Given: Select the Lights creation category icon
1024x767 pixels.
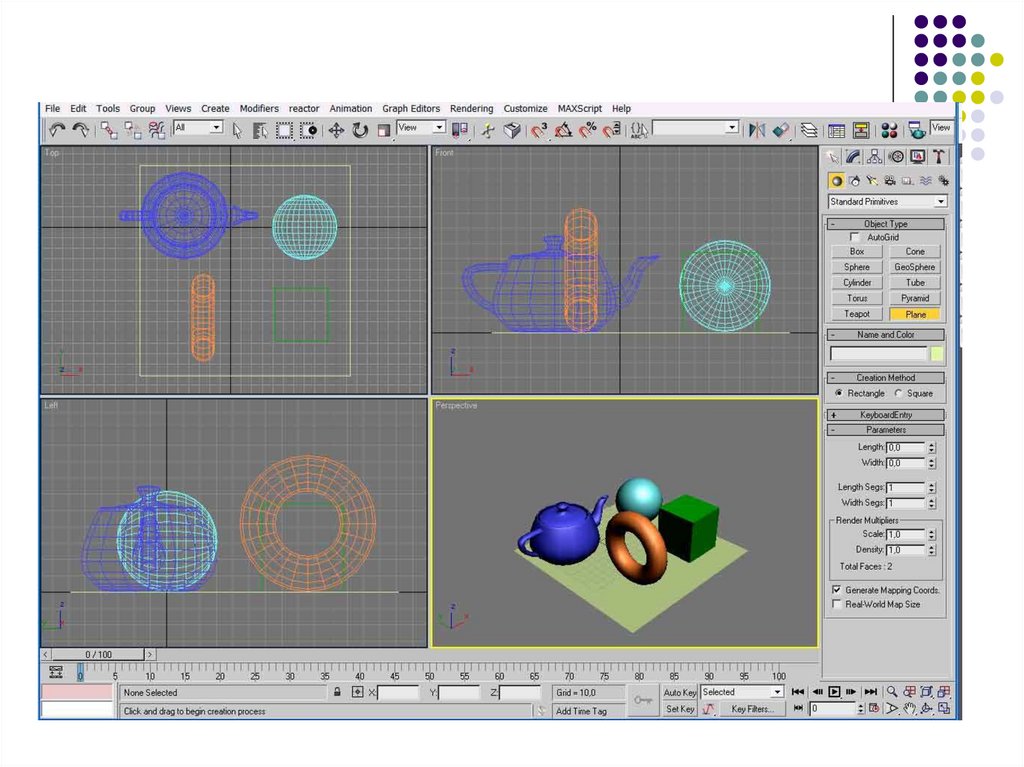Looking at the screenshot, I should (872, 181).
